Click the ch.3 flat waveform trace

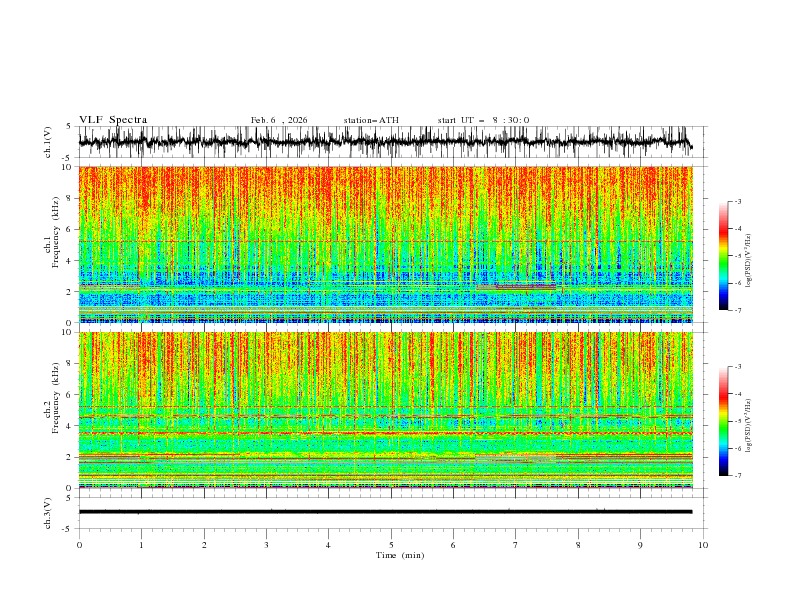385,512
